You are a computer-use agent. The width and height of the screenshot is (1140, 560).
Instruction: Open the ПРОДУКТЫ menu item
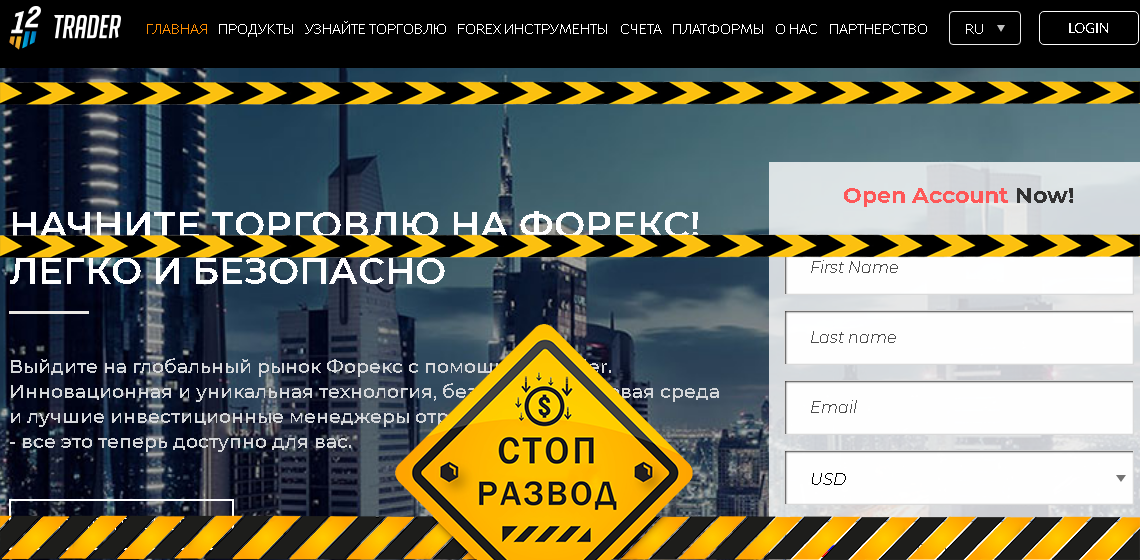coord(256,29)
